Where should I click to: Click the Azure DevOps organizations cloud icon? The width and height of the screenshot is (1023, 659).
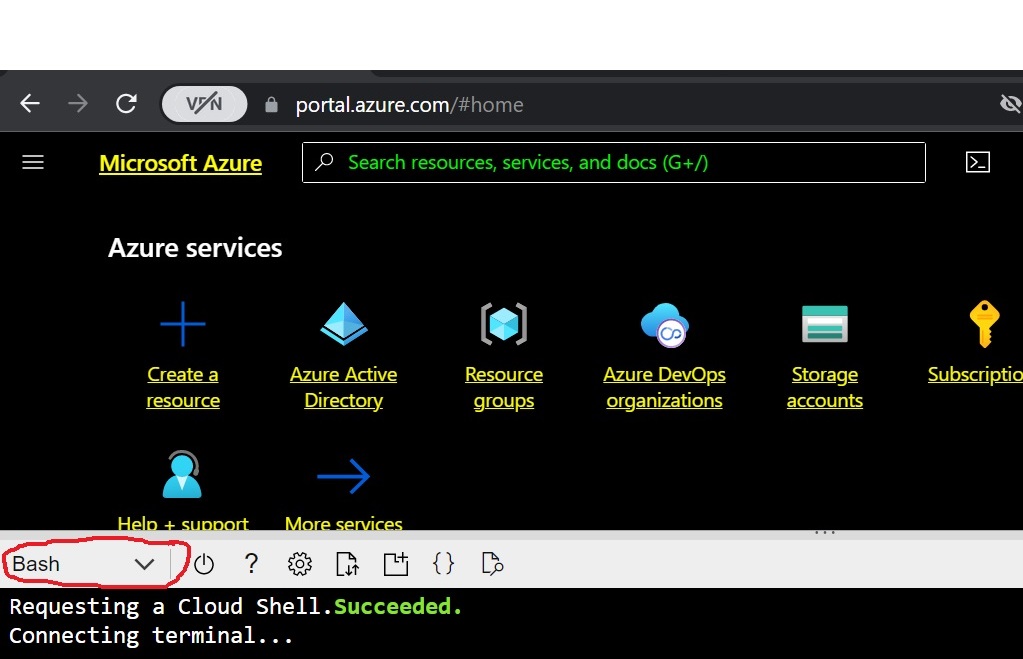coord(664,324)
